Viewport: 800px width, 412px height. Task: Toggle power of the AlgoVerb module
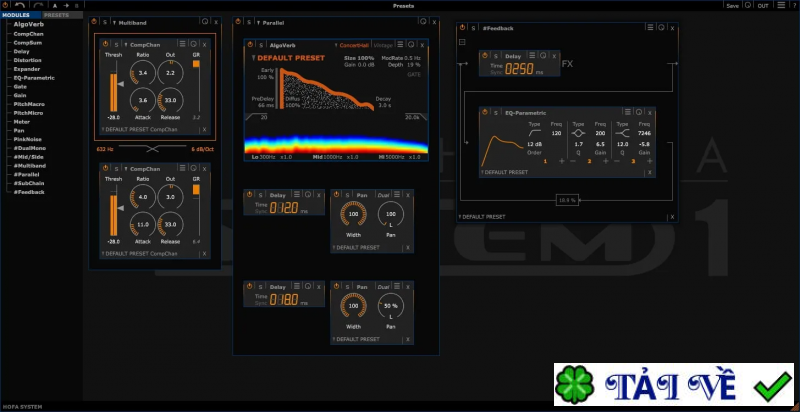250,44
